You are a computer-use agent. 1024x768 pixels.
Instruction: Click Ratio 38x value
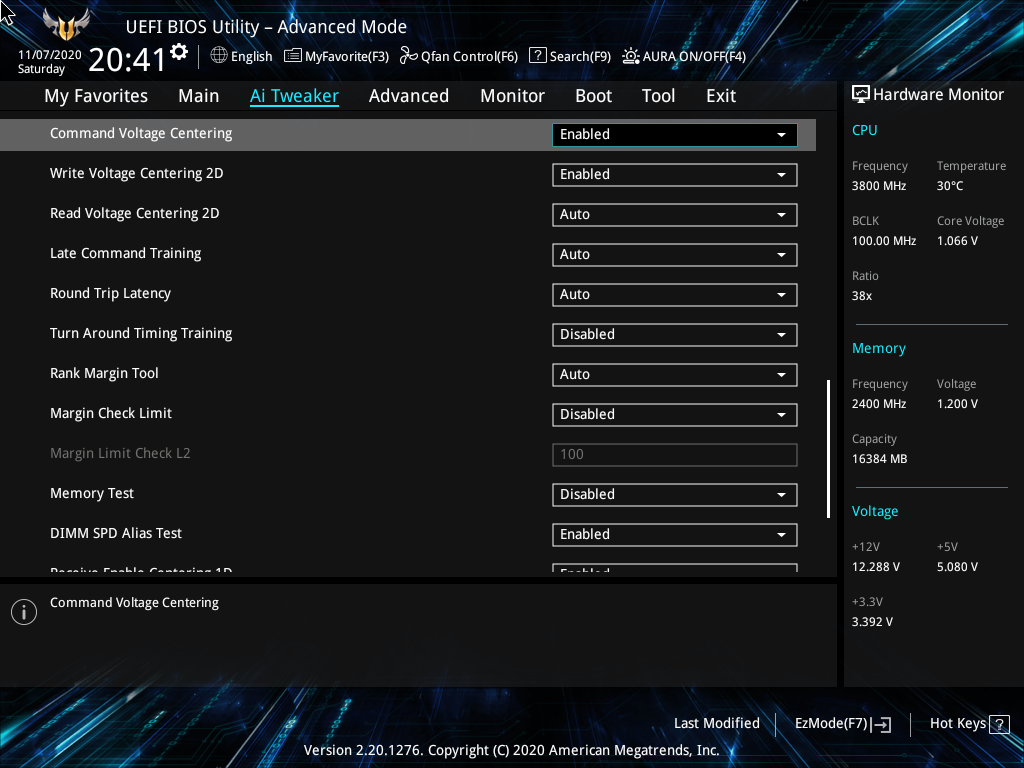pyautogui.click(x=861, y=296)
